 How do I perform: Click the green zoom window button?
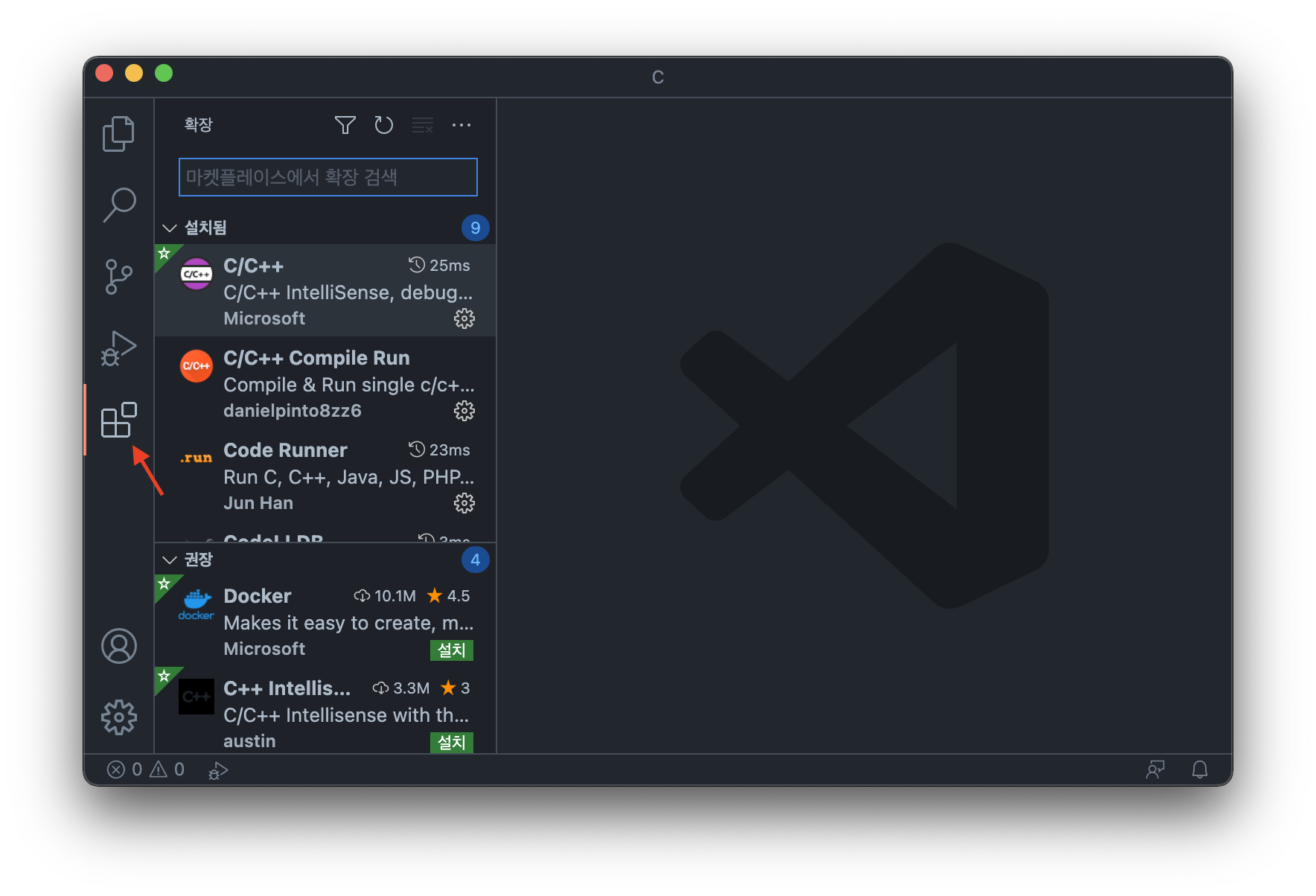(164, 73)
